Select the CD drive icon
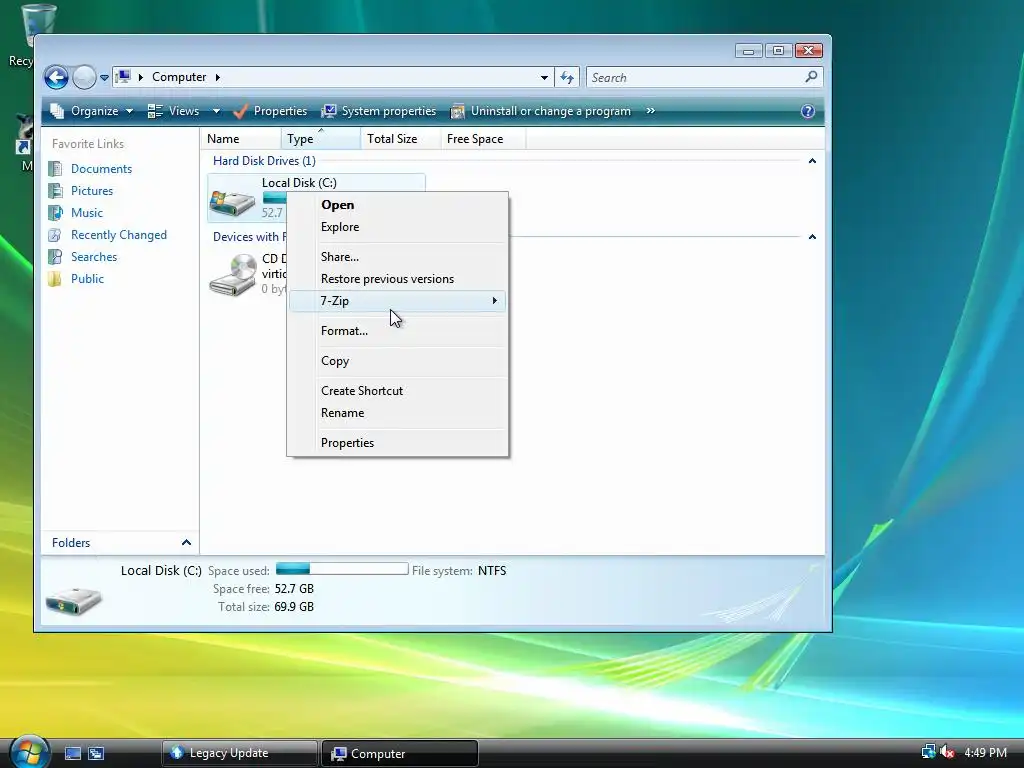Screen dimensions: 1024x768 (x=232, y=276)
